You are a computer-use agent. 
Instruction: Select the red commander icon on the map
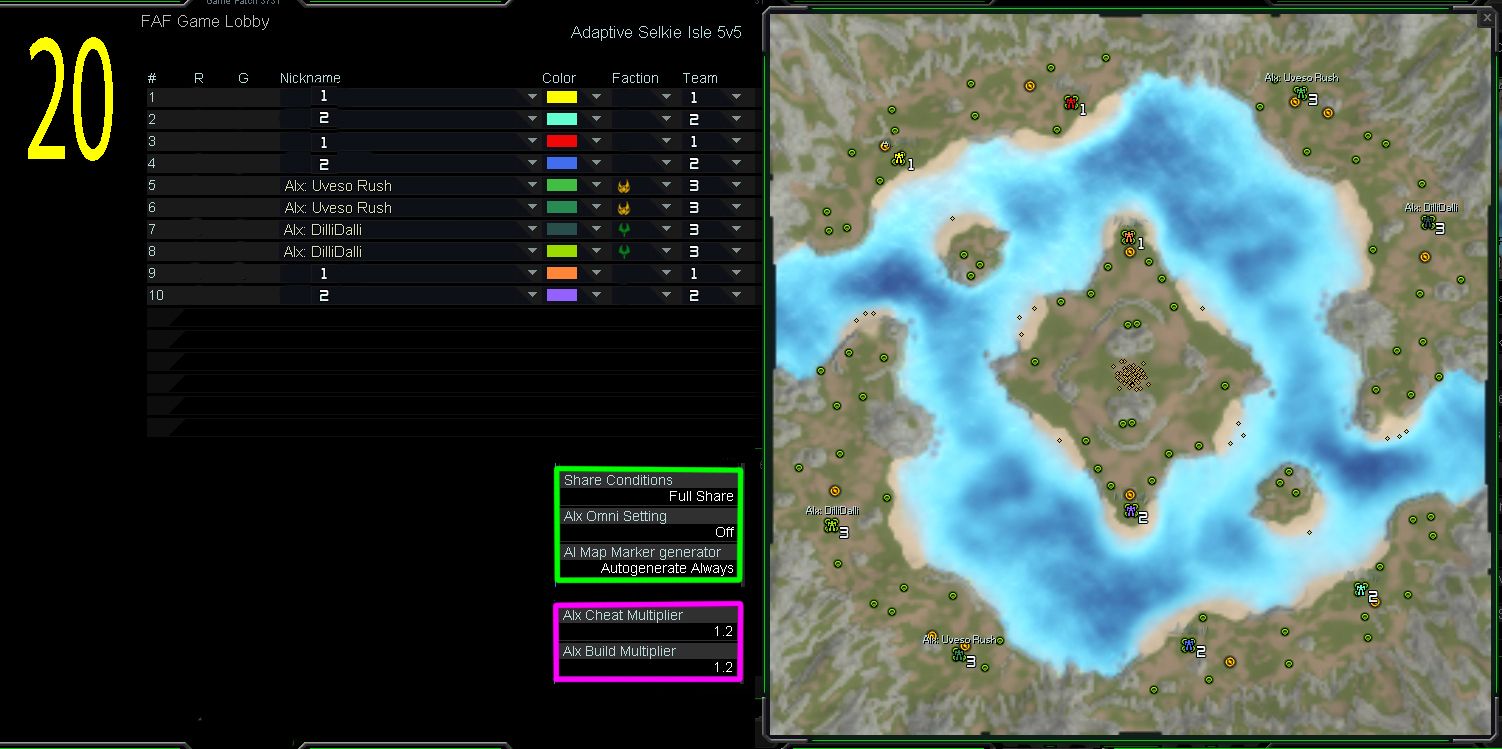tap(1070, 102)
